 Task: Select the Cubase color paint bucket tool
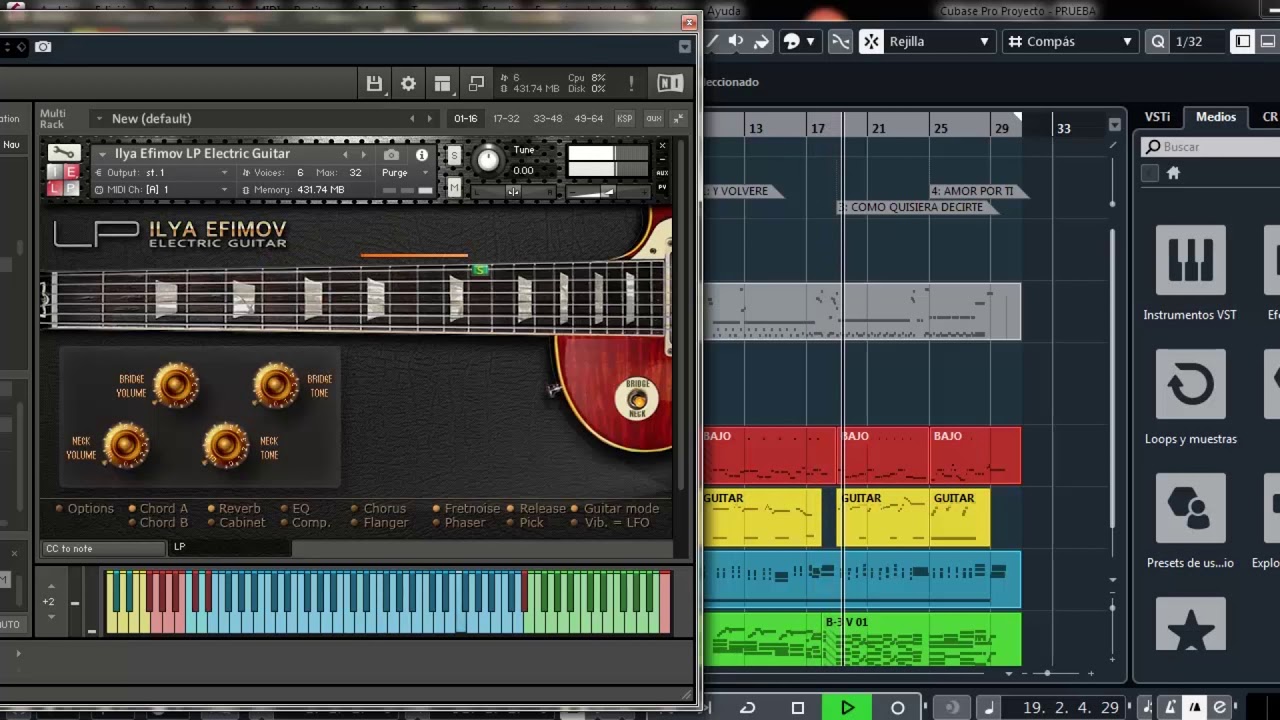click(x=761, y=41)
